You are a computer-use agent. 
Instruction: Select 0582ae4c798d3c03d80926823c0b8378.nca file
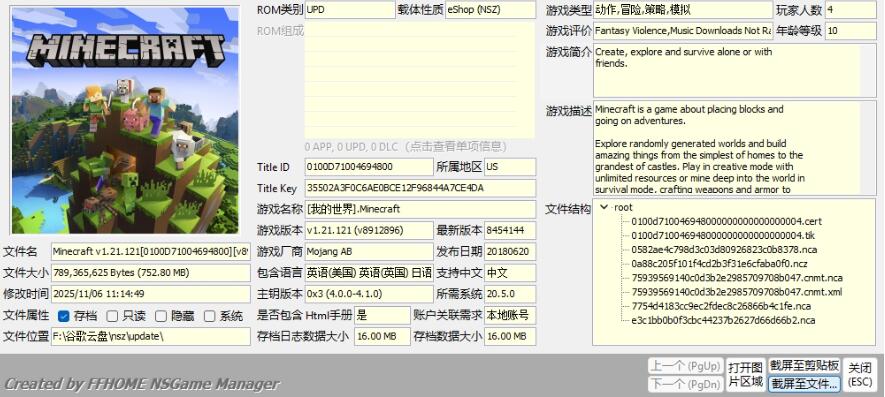point(724,250)
